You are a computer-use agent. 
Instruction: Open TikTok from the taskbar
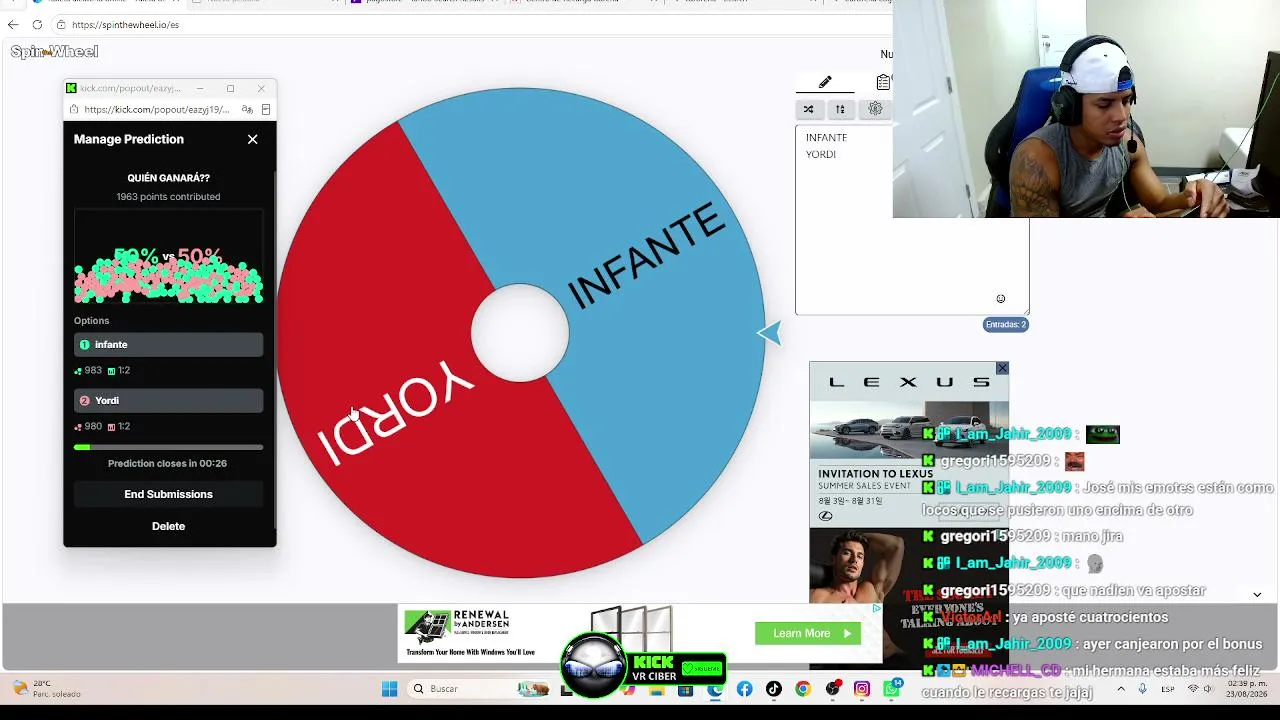pyautogui.click(x=773, y=689)
